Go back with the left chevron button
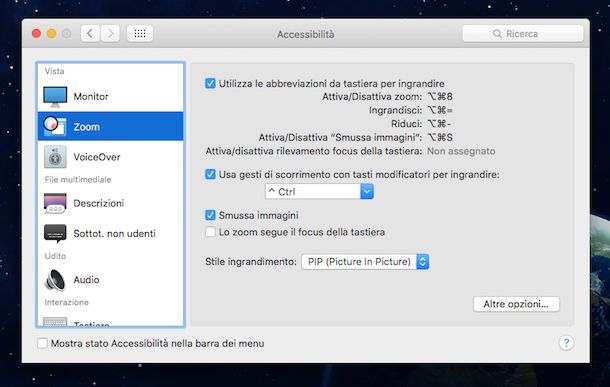Image resolution: width=610 pixels, height=387 pixels. [x=90, y=33]
